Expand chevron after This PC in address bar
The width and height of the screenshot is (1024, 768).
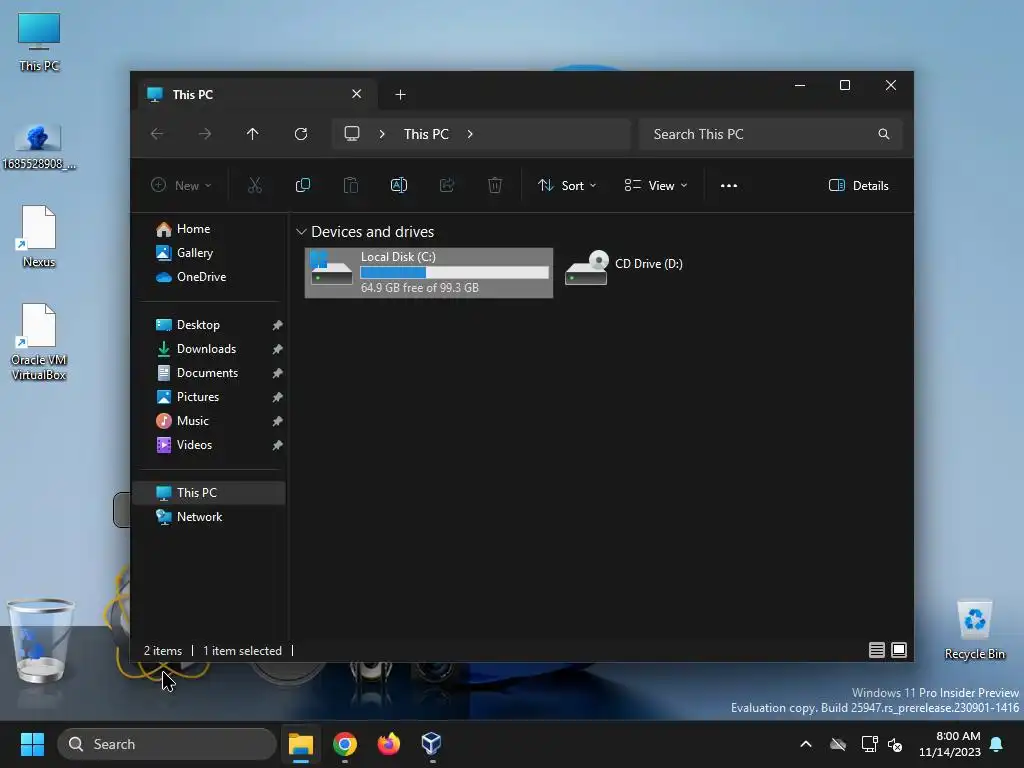(470, 134)
